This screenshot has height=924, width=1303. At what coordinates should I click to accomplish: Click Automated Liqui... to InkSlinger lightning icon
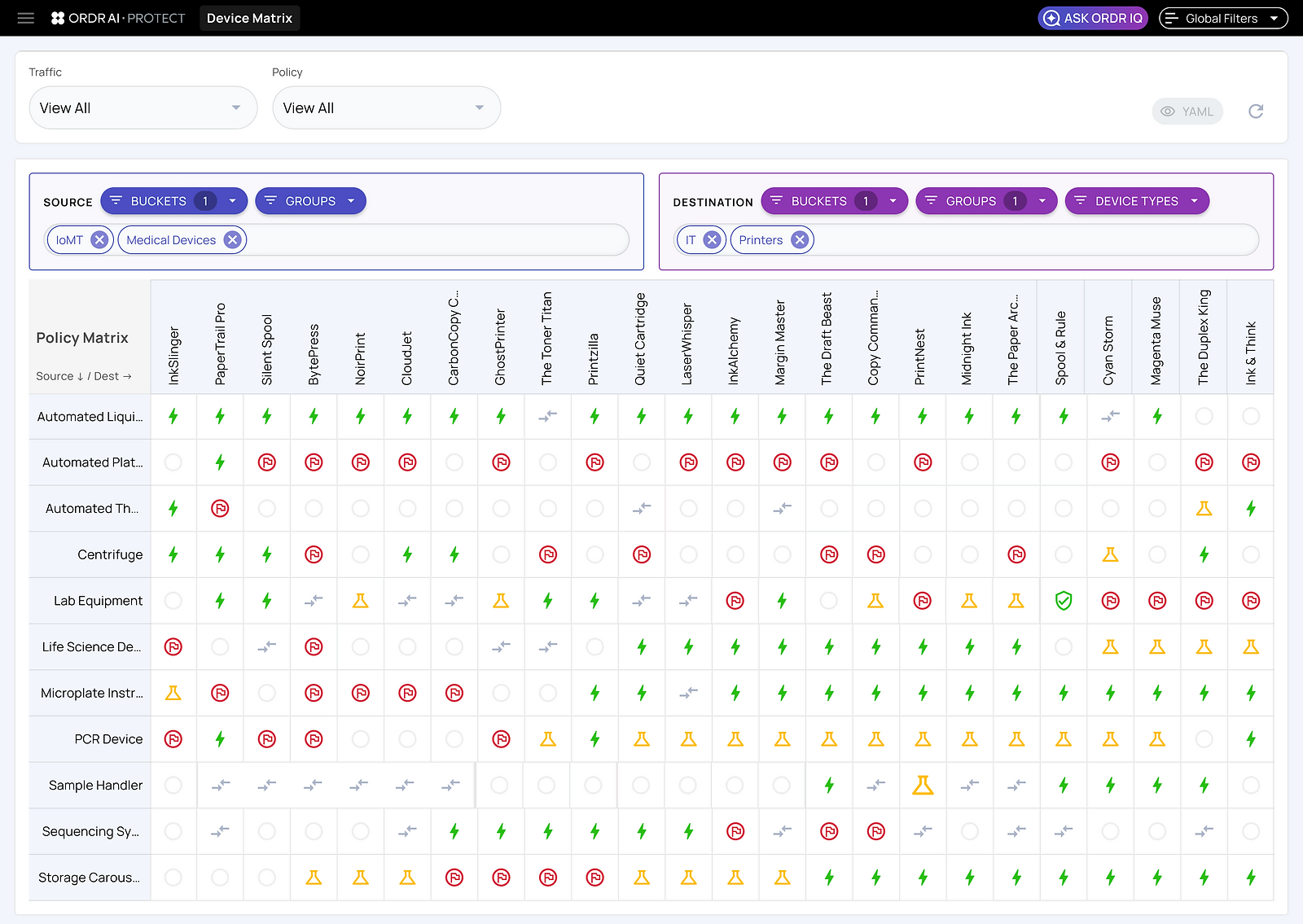pyautogui.click(x=173, y=416)
